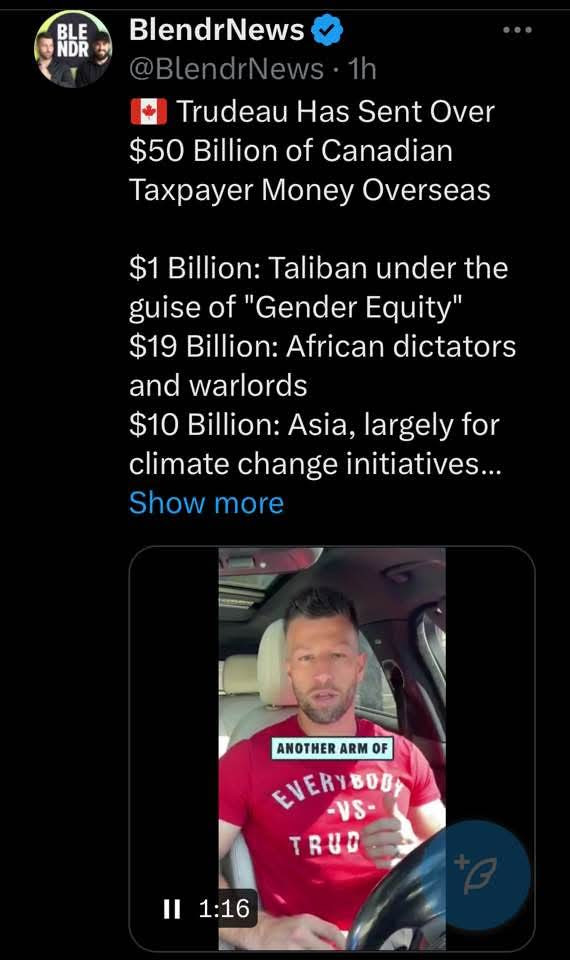Image resolution: width=570 pixels, height=960 pixels.
Task: Click the blue verified badge
Action: (328, 30)
